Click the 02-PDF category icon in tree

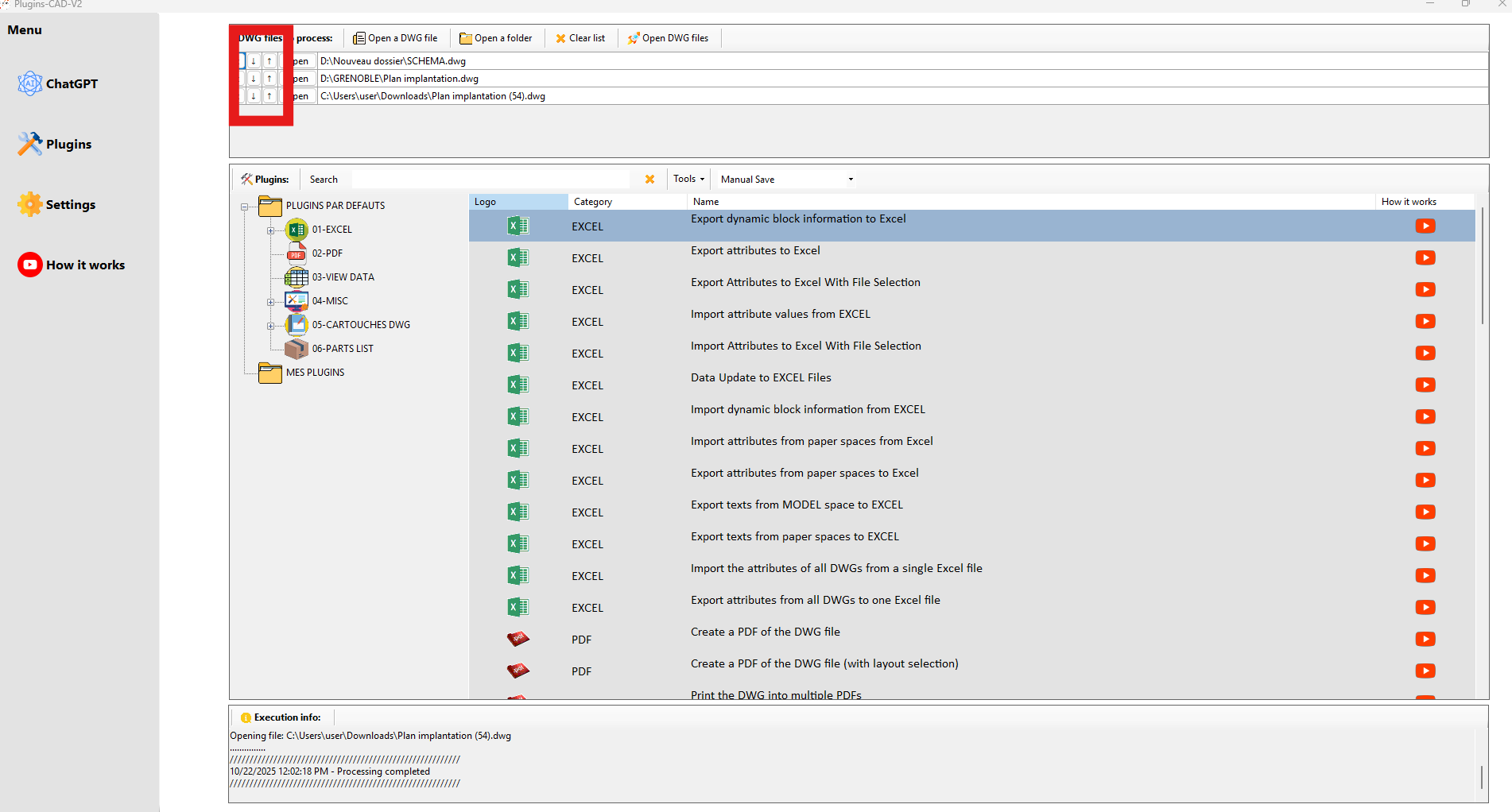(297, 253)
